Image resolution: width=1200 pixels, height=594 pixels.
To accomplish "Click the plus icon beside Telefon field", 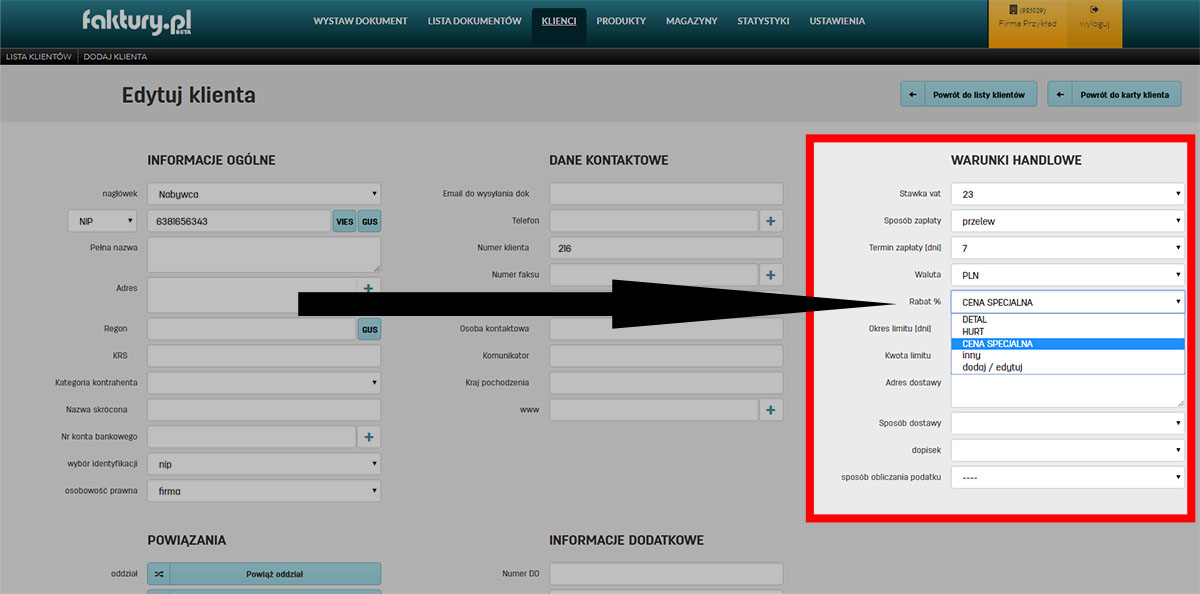I will pyautogui.click(x=771, y=221).
